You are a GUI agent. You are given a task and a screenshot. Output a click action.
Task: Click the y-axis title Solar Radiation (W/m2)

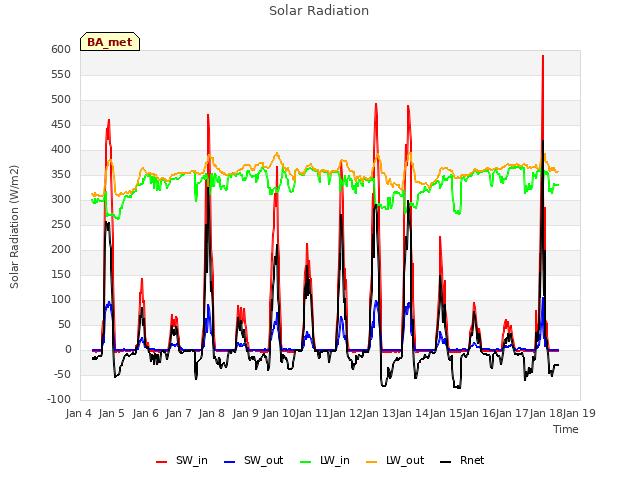coord(14,227)
